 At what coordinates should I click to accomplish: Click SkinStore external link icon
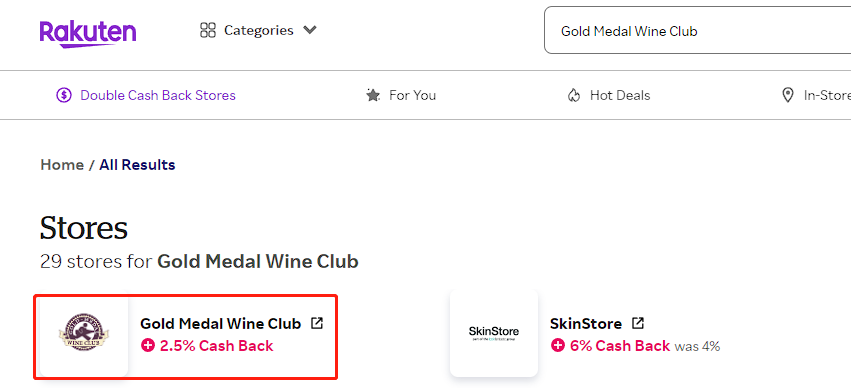[638, 323]
